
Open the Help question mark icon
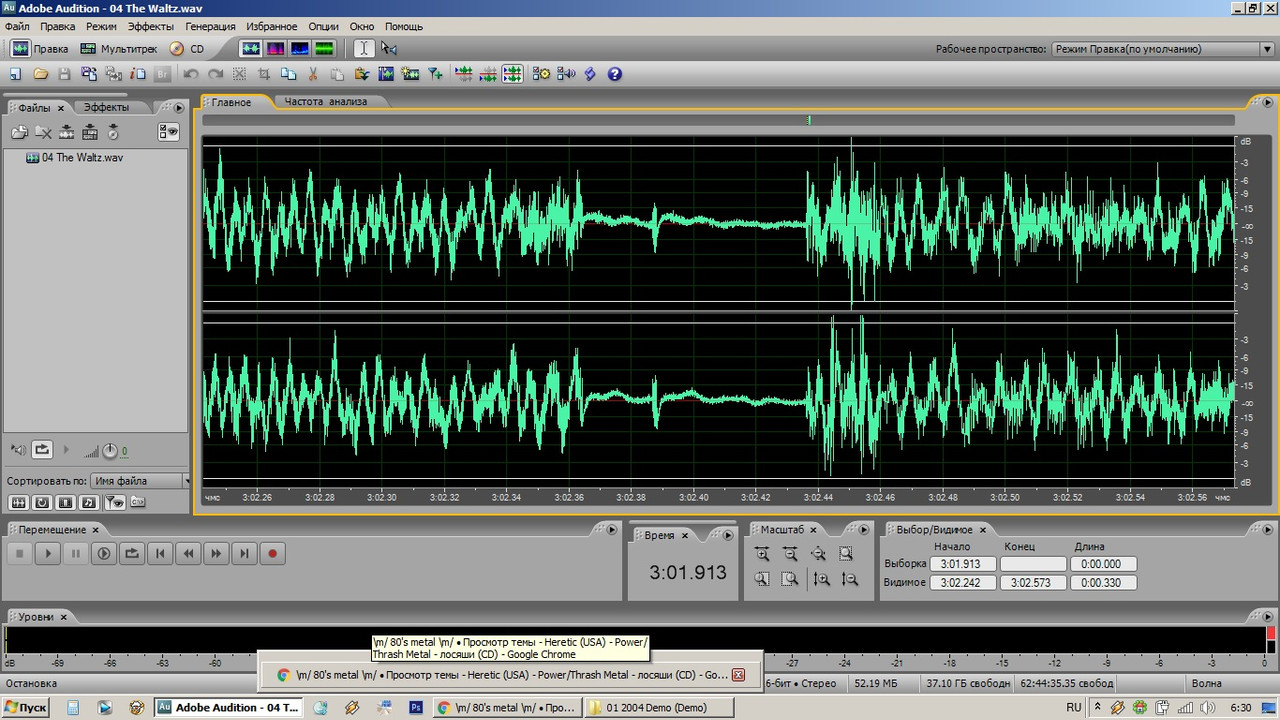tap(615, 74)
